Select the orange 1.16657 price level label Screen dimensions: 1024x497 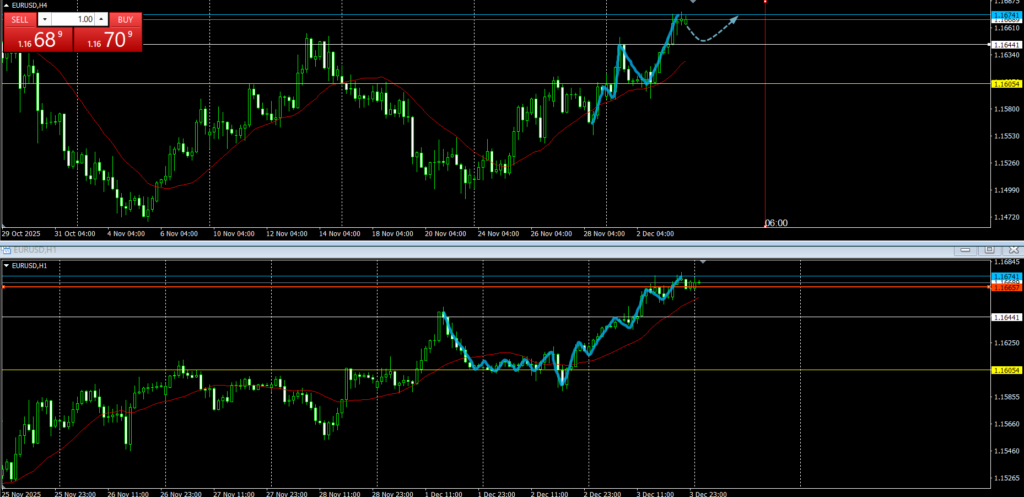1005,287
